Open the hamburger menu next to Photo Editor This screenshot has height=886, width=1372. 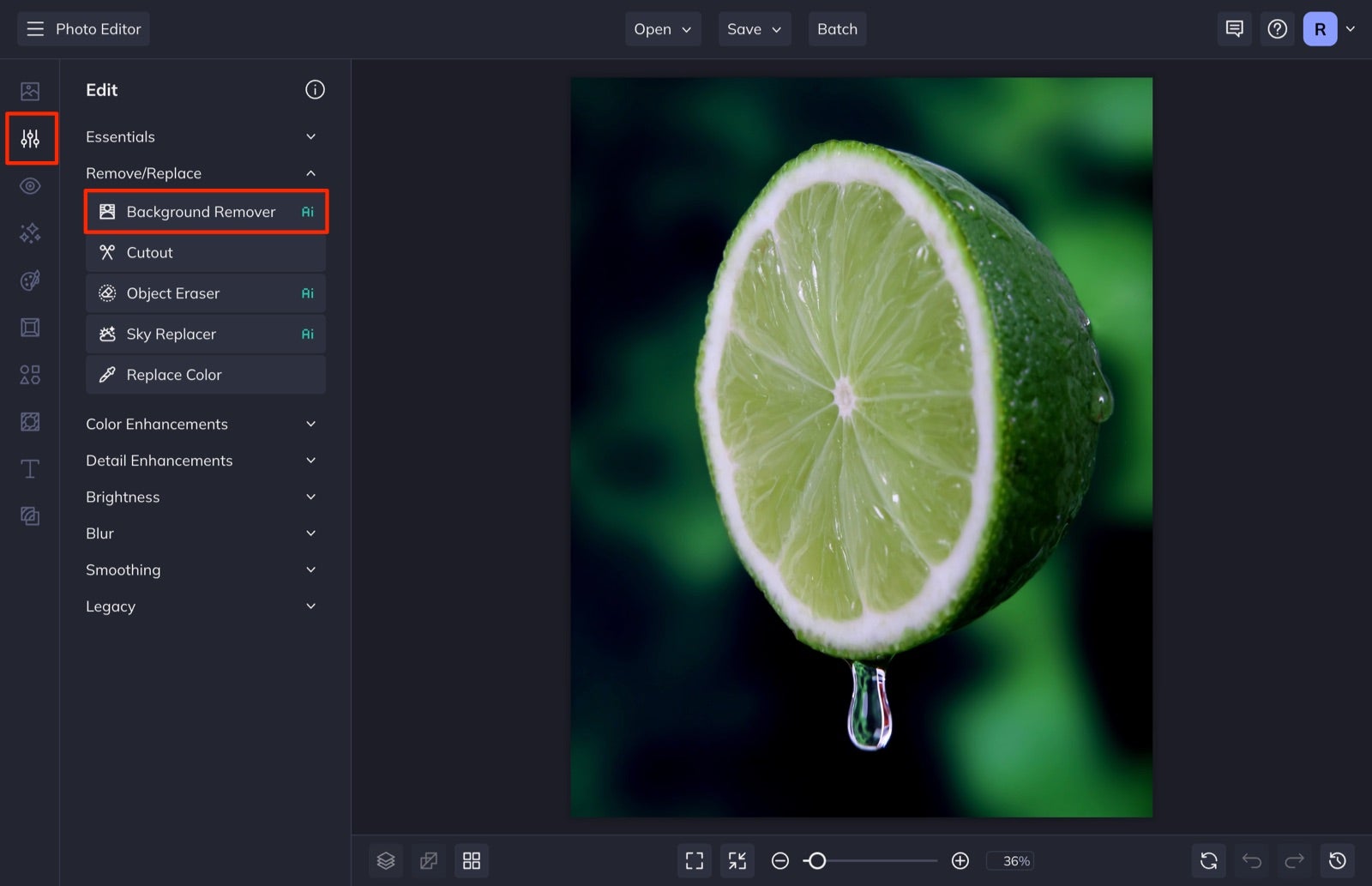[x=35, y=28]
